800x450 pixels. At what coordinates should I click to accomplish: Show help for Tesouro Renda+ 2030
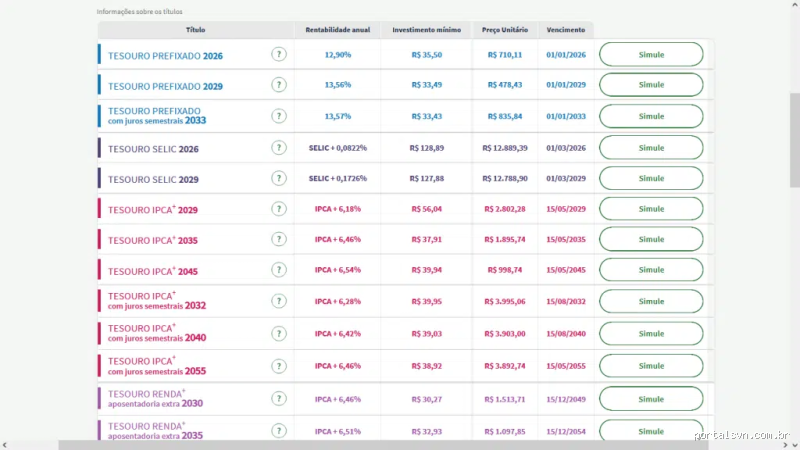click(279, 398)
